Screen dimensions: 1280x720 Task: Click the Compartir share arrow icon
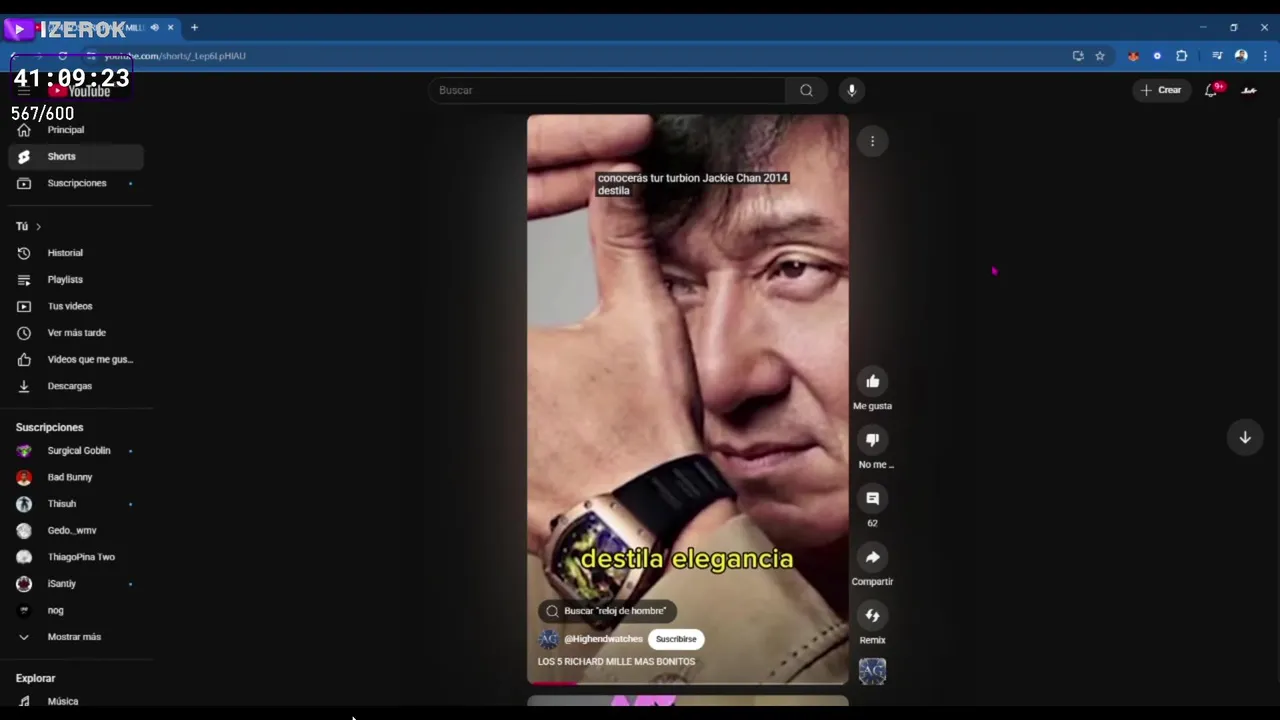coord(872,557)
